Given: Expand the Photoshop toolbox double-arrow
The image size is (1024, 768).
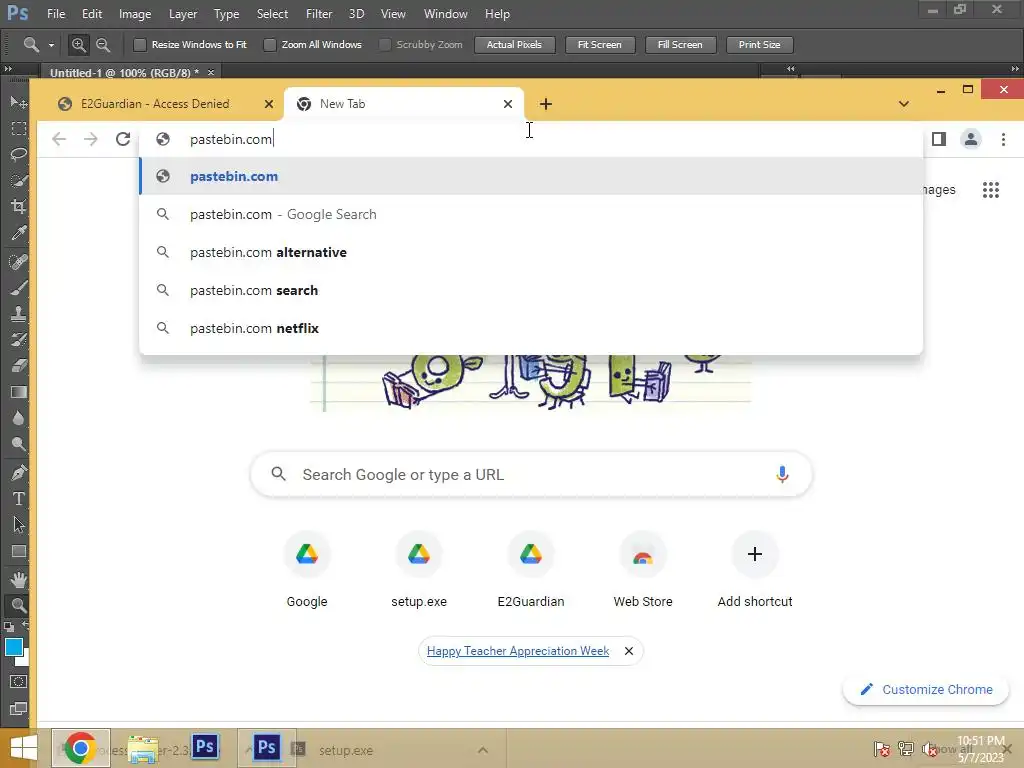Looking at the screenshot, I should click(8, 69).
